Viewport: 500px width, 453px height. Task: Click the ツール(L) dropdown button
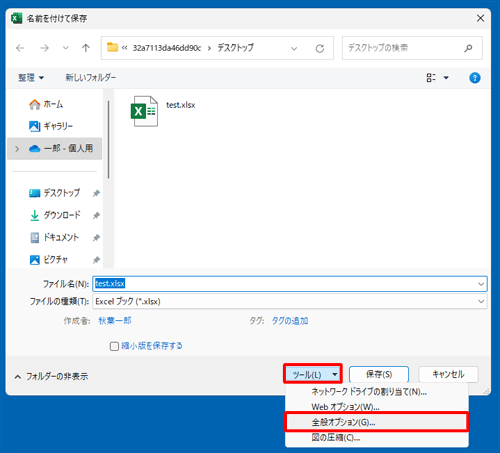313,374
